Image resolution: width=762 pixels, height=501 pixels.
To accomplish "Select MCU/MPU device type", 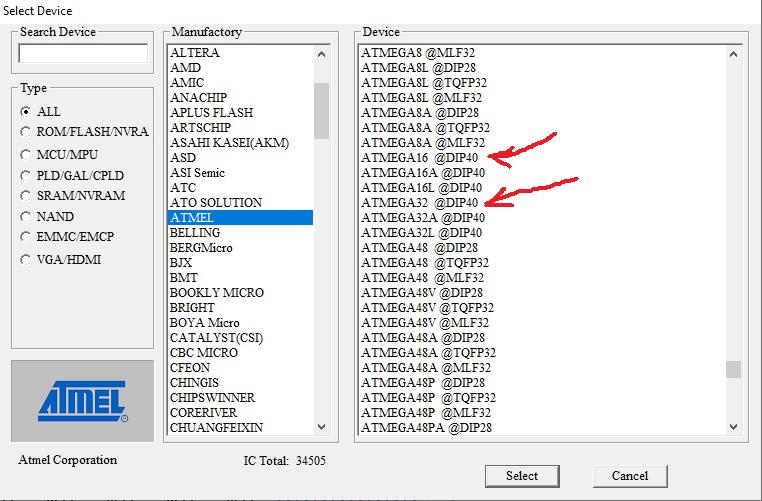I will click(26, 154).
